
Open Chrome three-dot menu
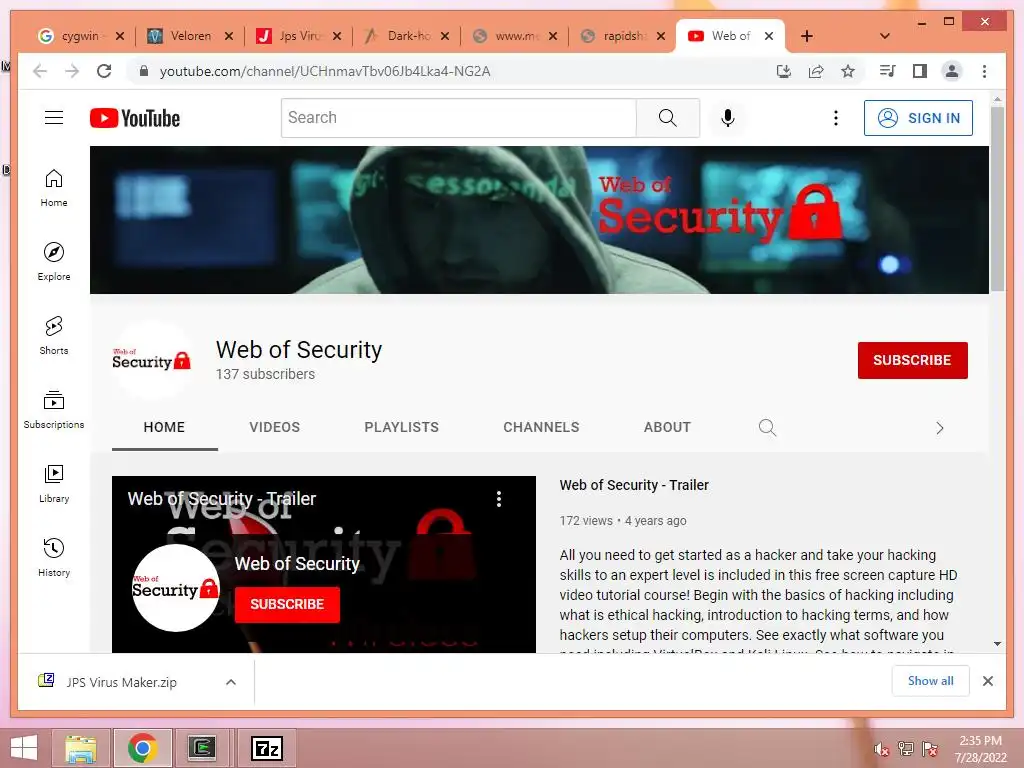tap(984, 71)
